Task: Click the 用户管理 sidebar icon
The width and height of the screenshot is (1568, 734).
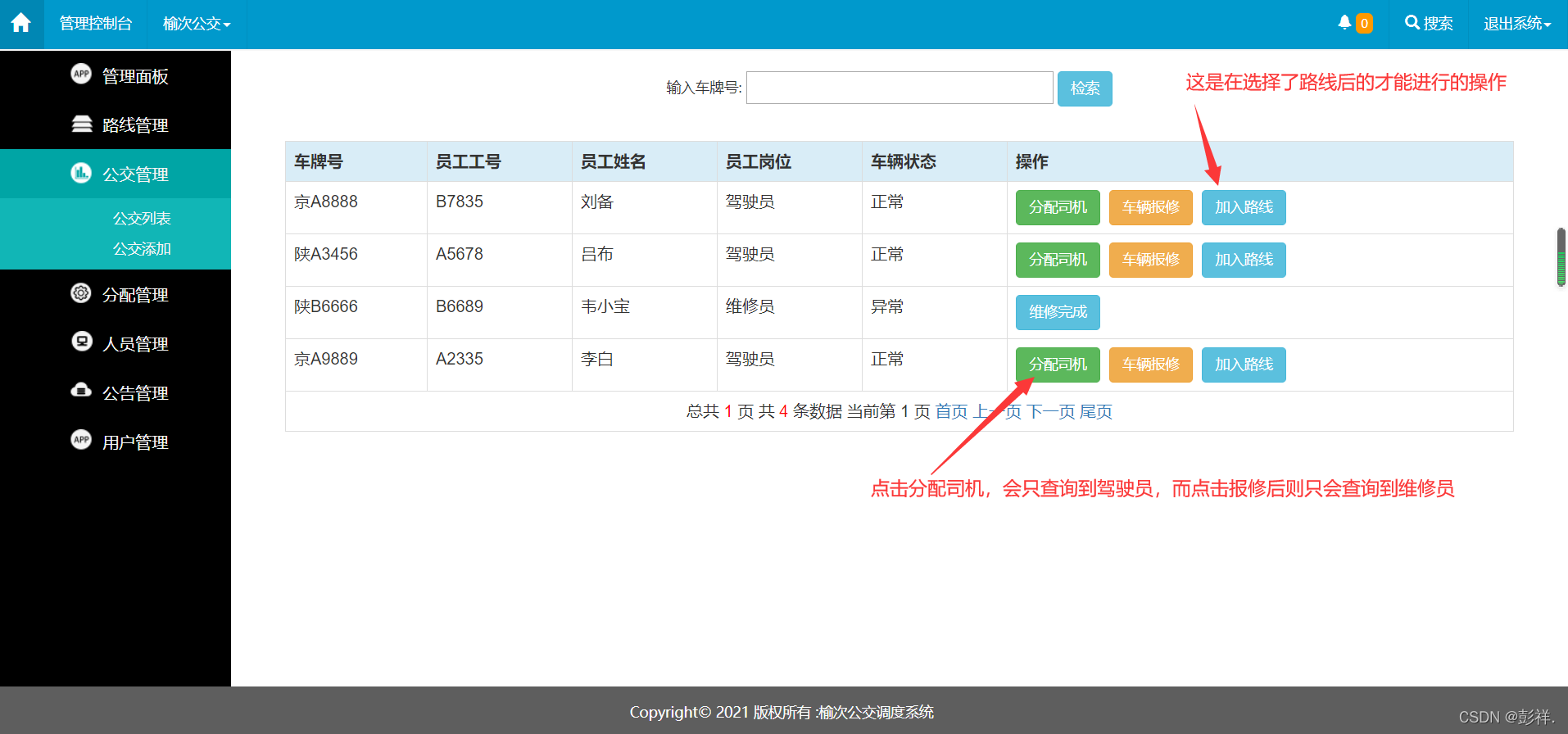Action: pos(81,440)
